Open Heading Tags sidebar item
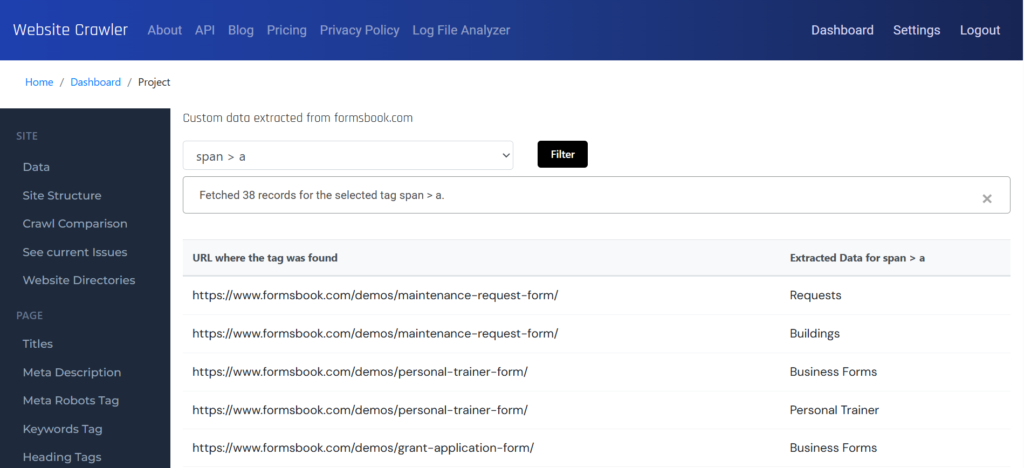 [x=62, y=457]
